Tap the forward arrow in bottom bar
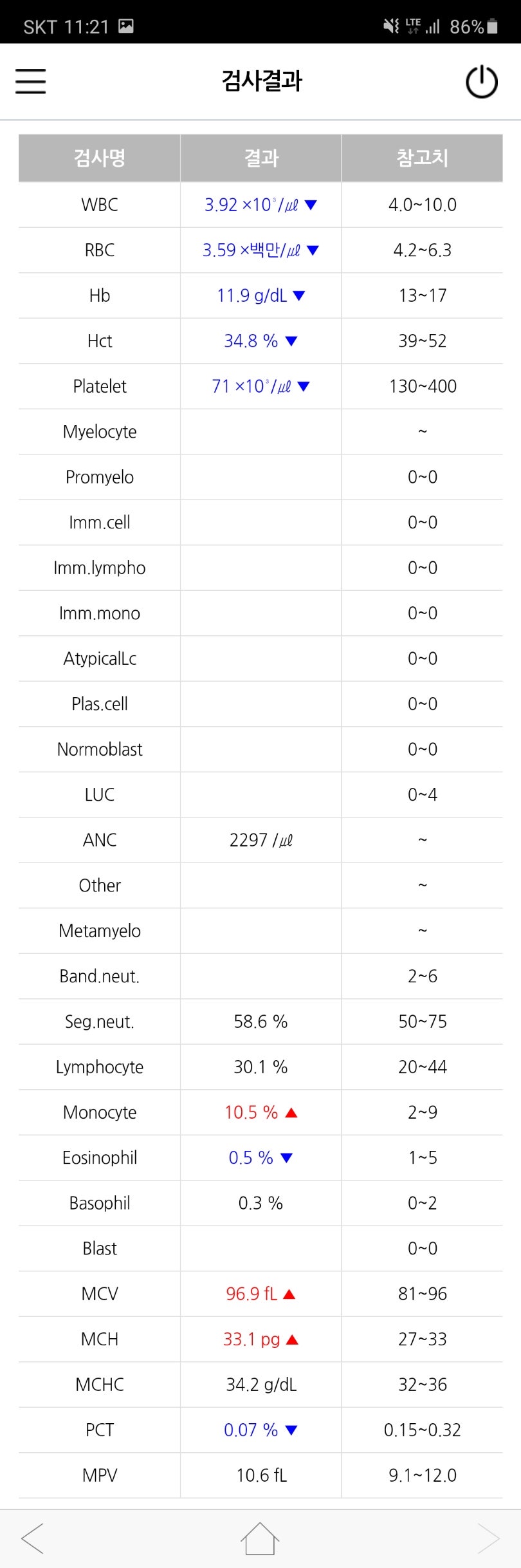The image size is (521, 1568). pos(488,1538)
